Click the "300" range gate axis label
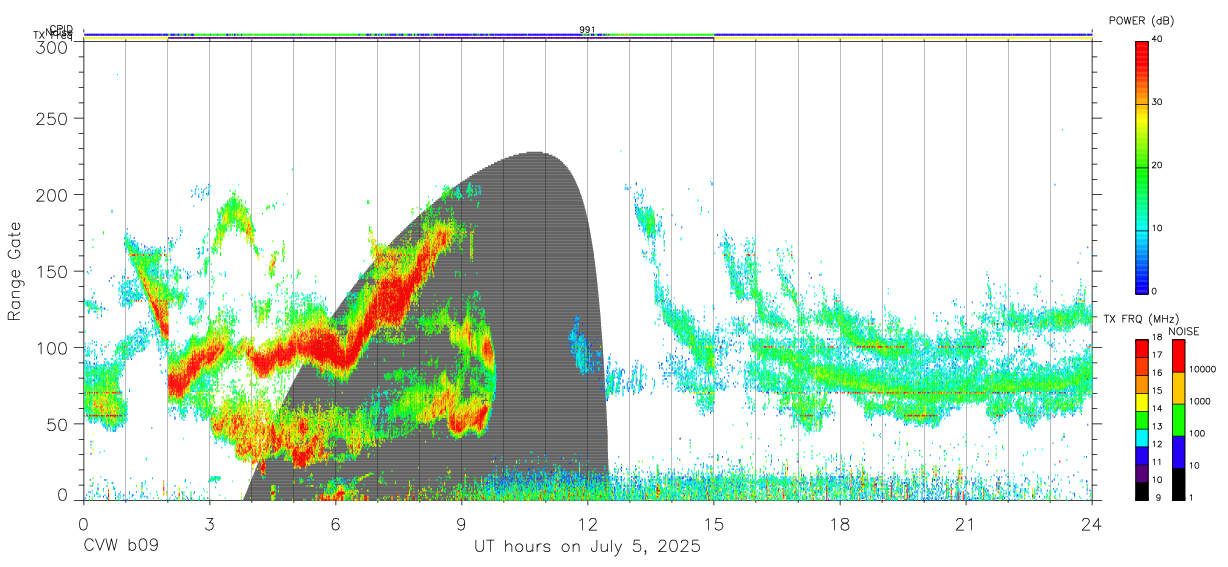Screen dimensions: 1228x567 (x=53, y=47)
